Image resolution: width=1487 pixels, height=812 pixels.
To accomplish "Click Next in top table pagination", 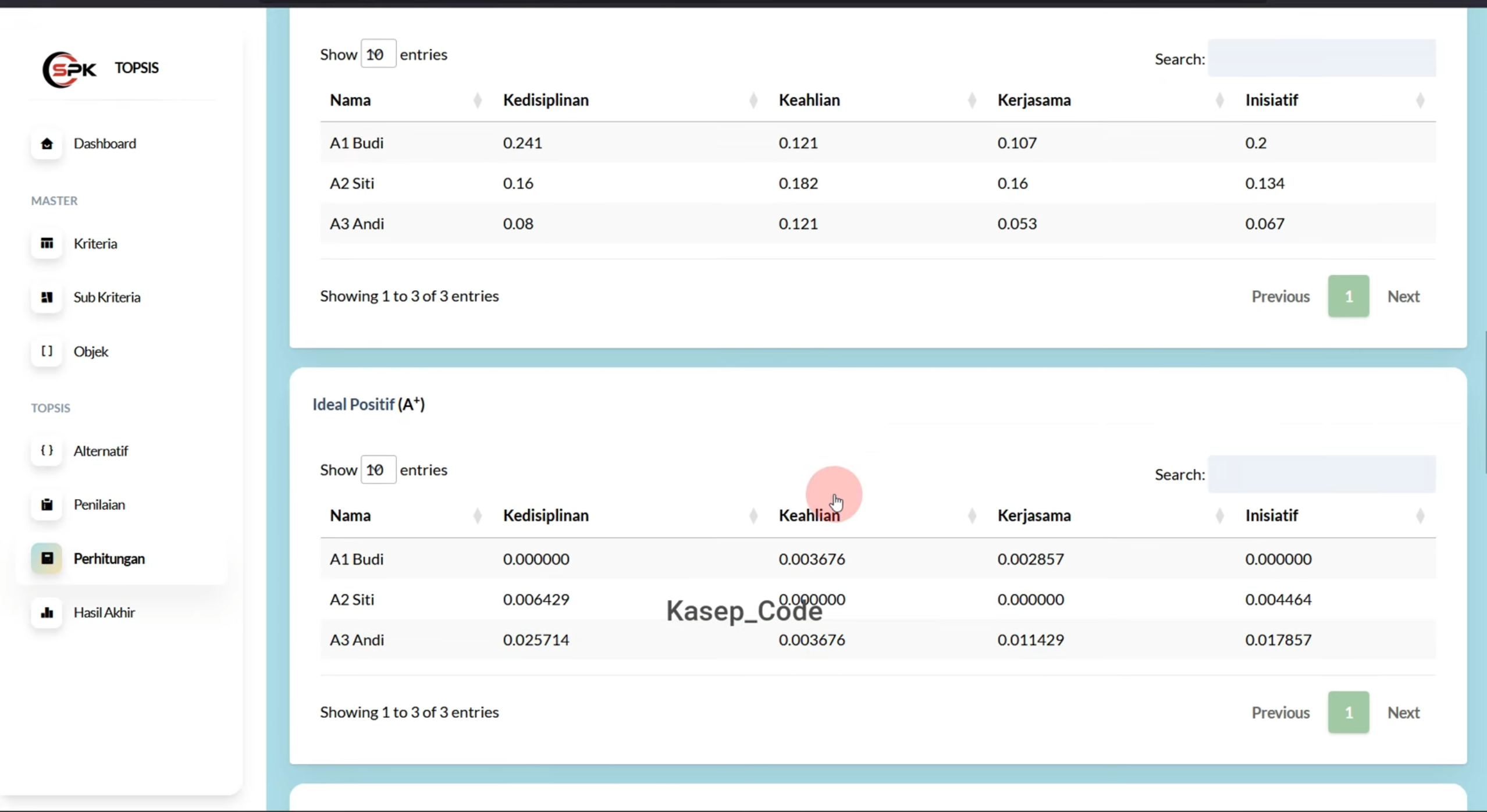I will click(1403, 297).
